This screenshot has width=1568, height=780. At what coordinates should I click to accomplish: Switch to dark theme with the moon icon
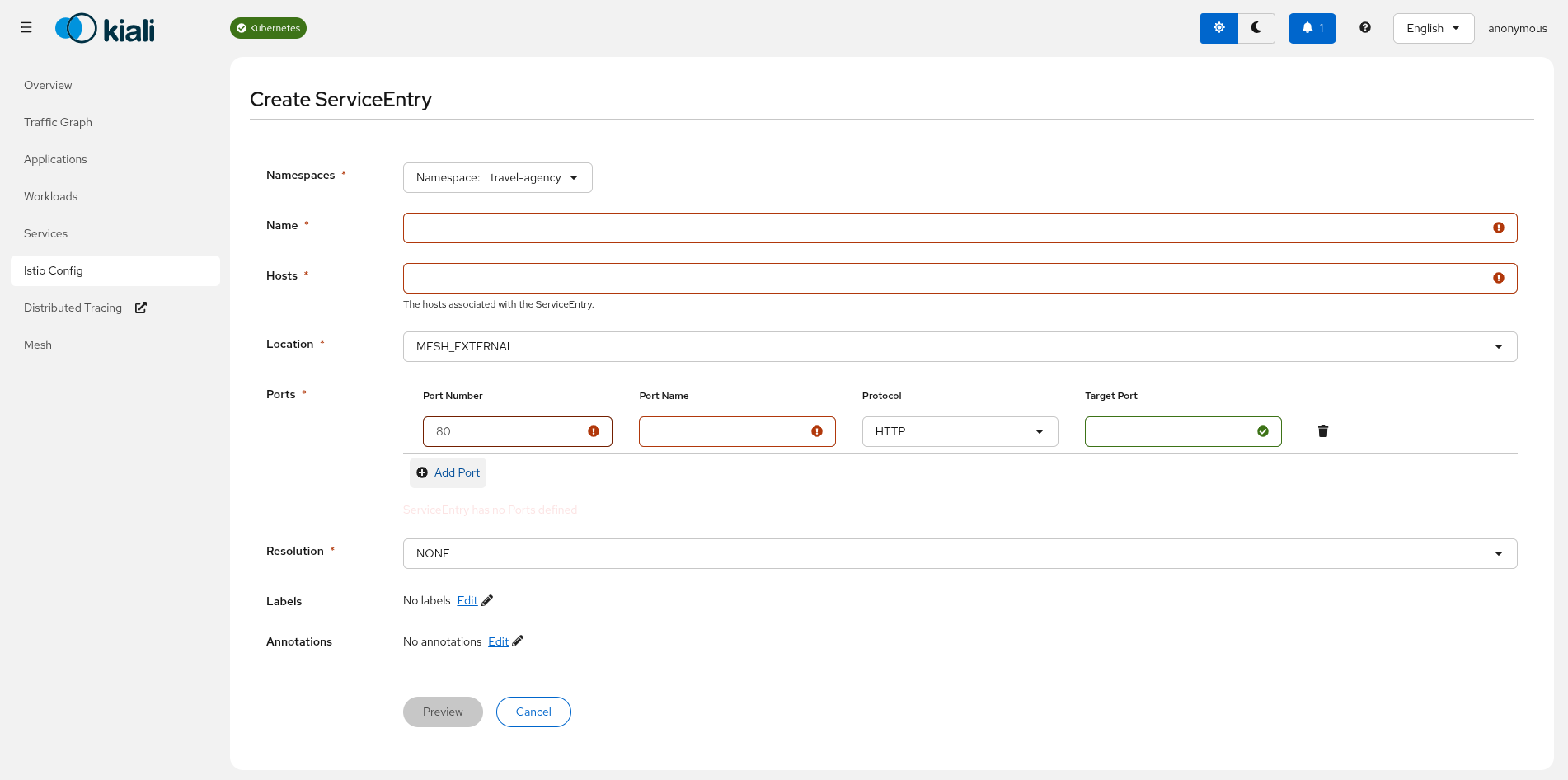tap(1256, 27)
